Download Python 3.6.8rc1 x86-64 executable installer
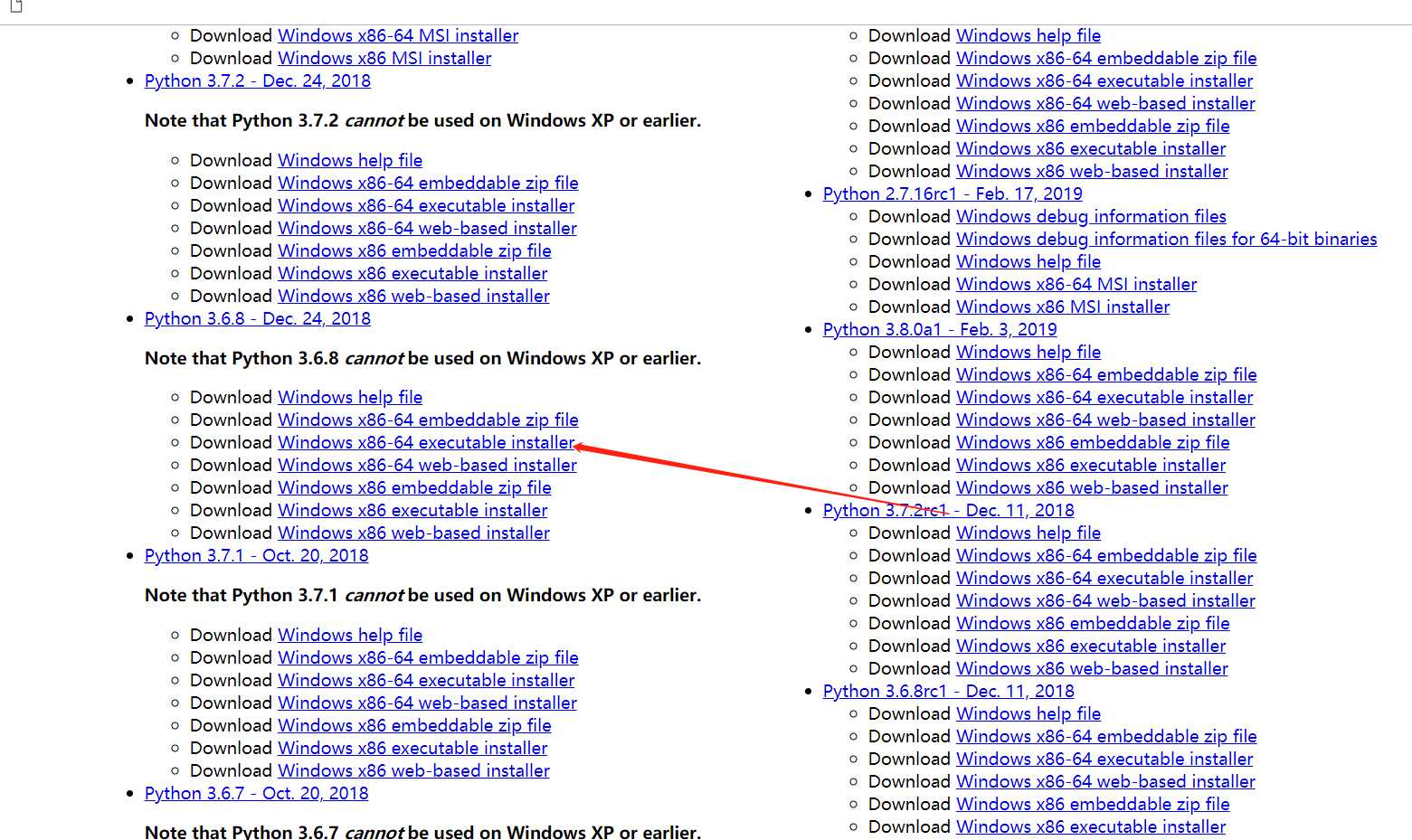 [1104, 759]
